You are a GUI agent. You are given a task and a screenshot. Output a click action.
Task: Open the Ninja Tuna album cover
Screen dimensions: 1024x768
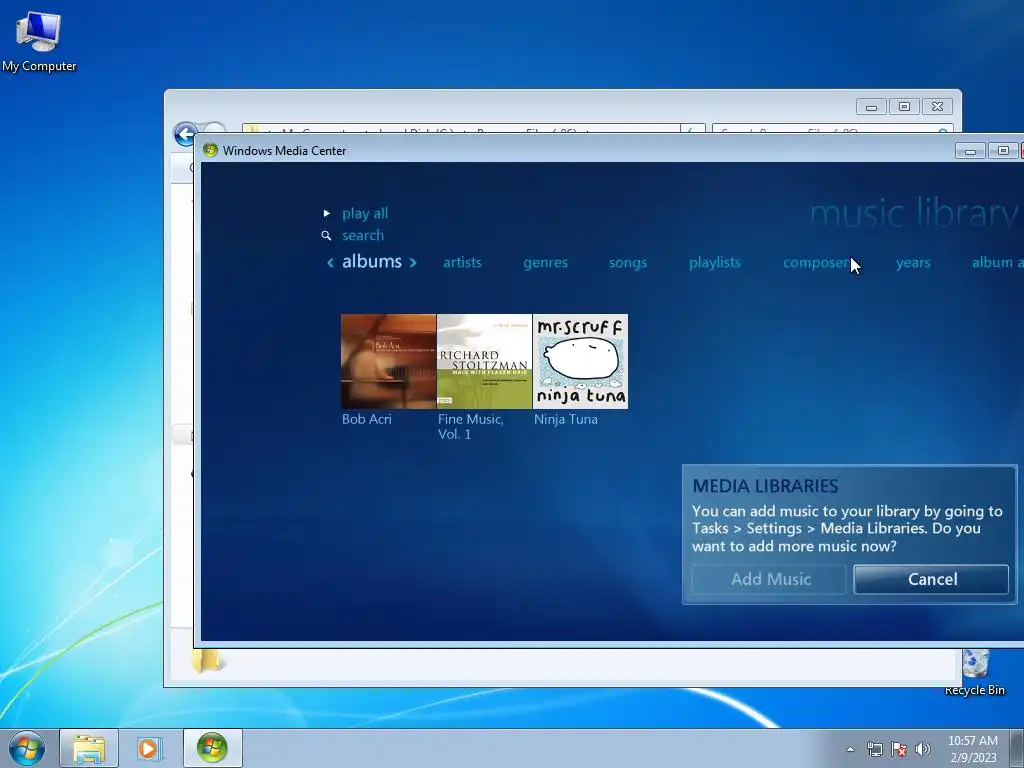pyautogui.click(x=581, y=362)
